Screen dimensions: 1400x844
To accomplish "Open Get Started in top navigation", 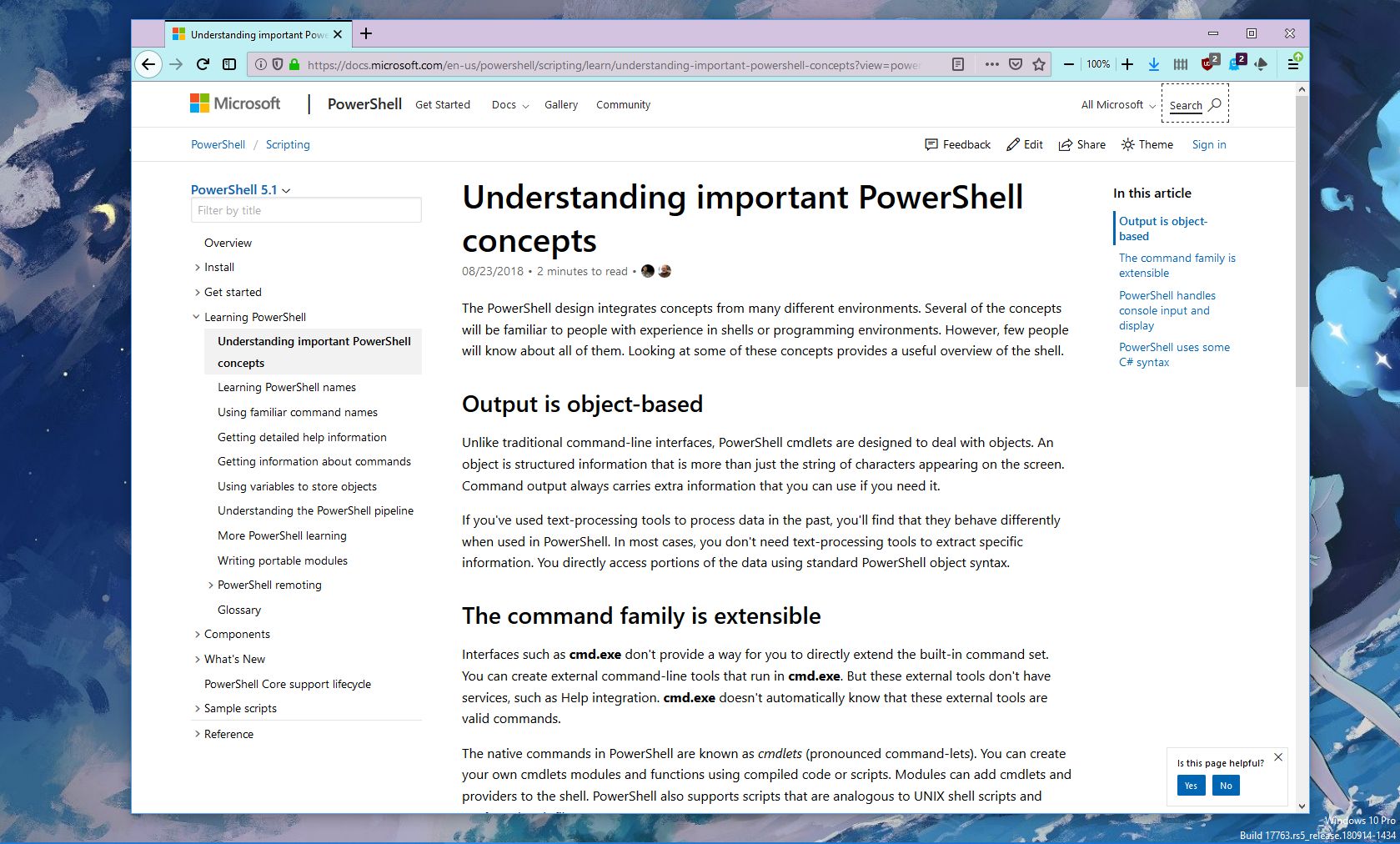I will [443, 104].
